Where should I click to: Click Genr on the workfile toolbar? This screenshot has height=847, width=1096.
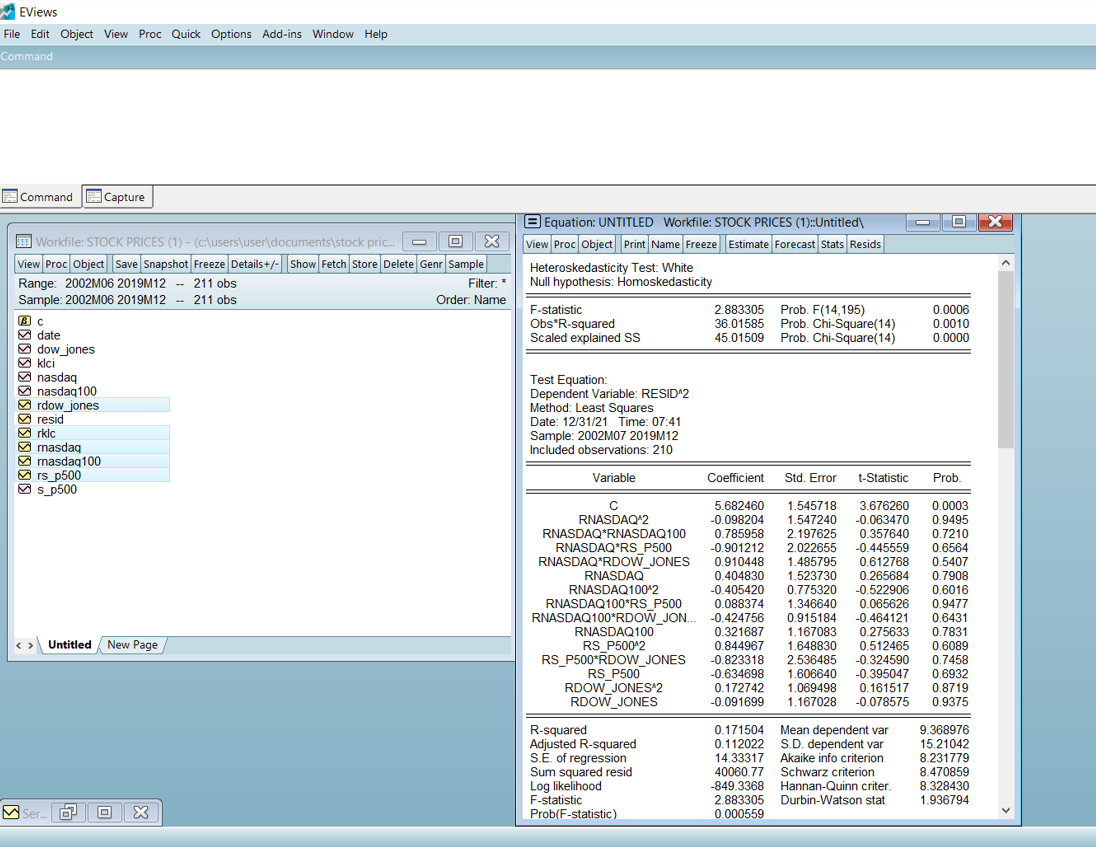[x=430, y=263]
